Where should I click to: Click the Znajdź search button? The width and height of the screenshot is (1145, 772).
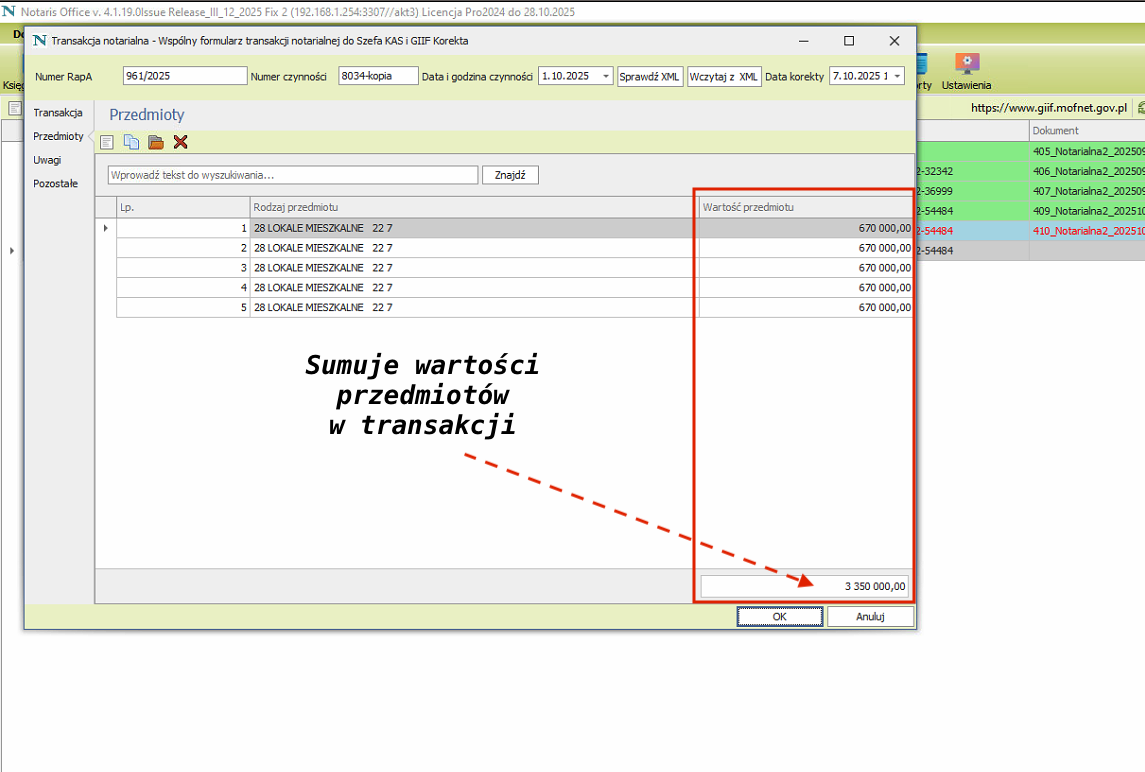pos(510,175)
